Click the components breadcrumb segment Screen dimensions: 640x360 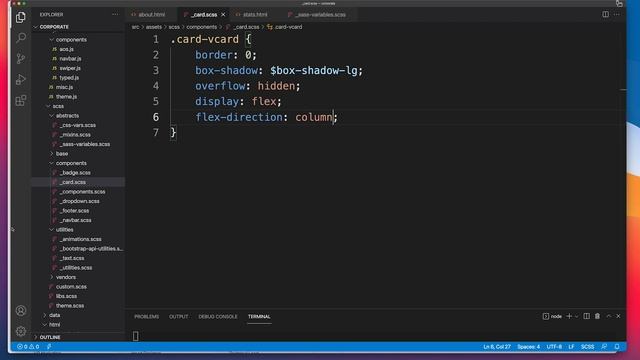[202, 27]
